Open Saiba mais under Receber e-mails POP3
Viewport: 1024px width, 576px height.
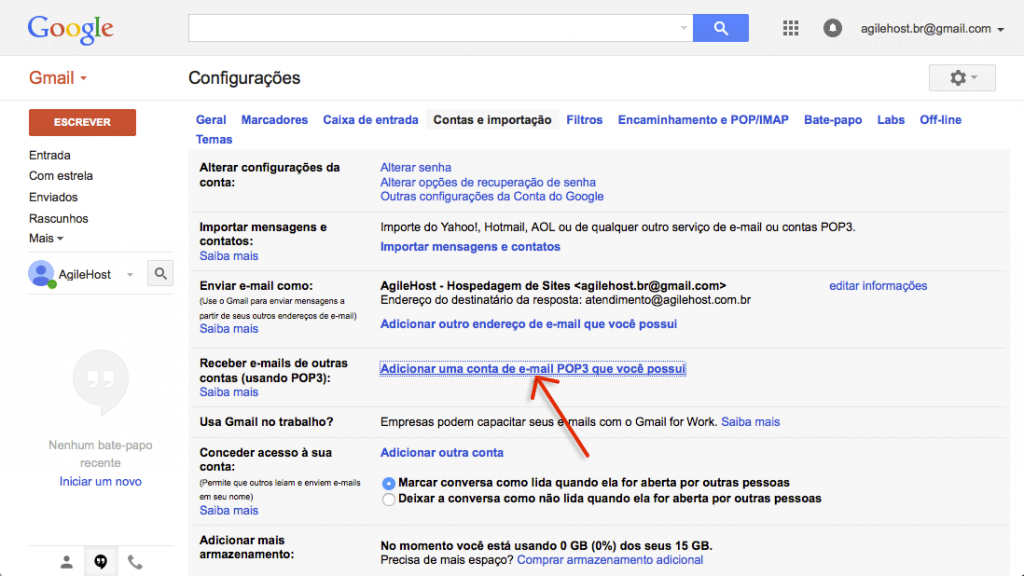point(229,392)
